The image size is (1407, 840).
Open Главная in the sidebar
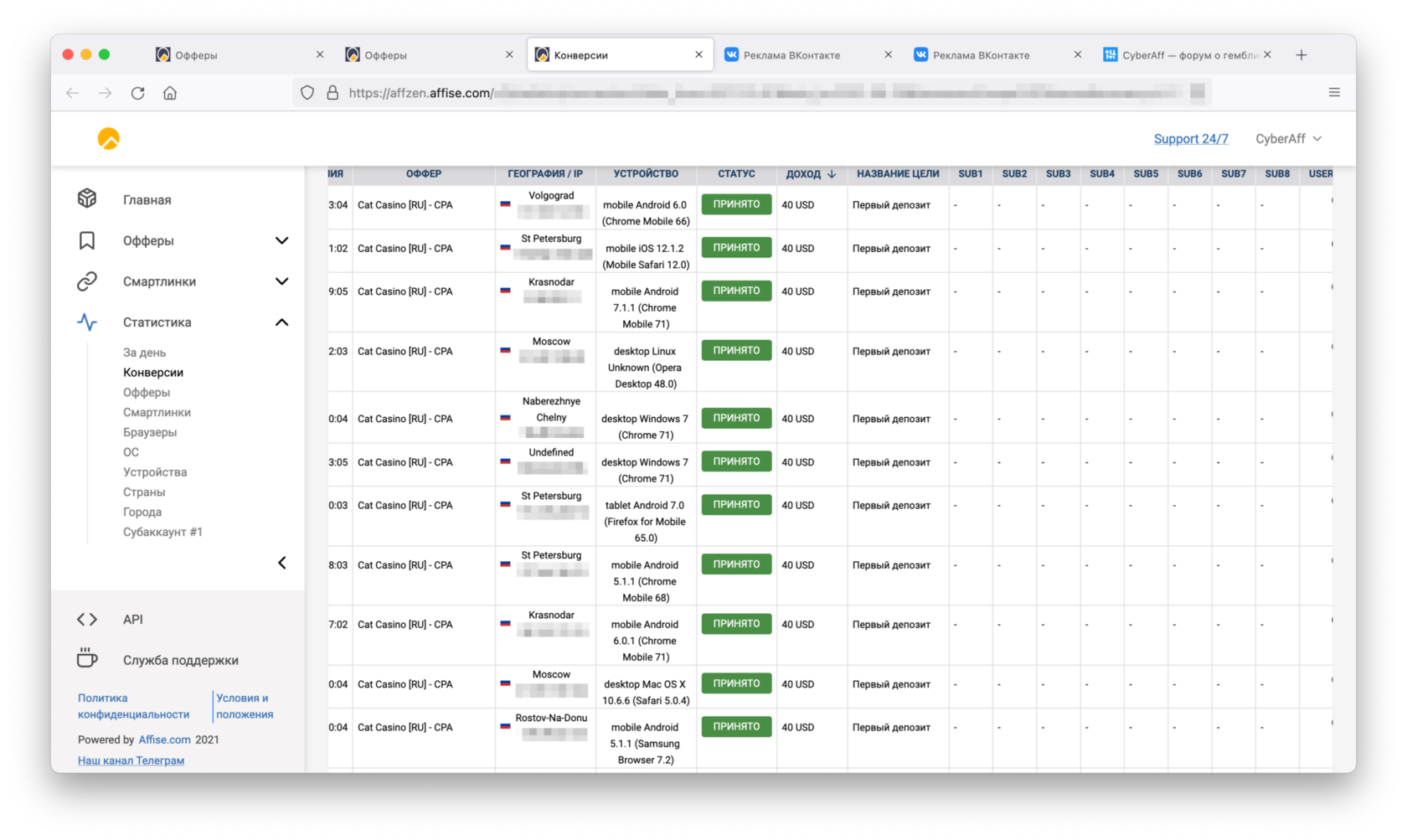147,199
